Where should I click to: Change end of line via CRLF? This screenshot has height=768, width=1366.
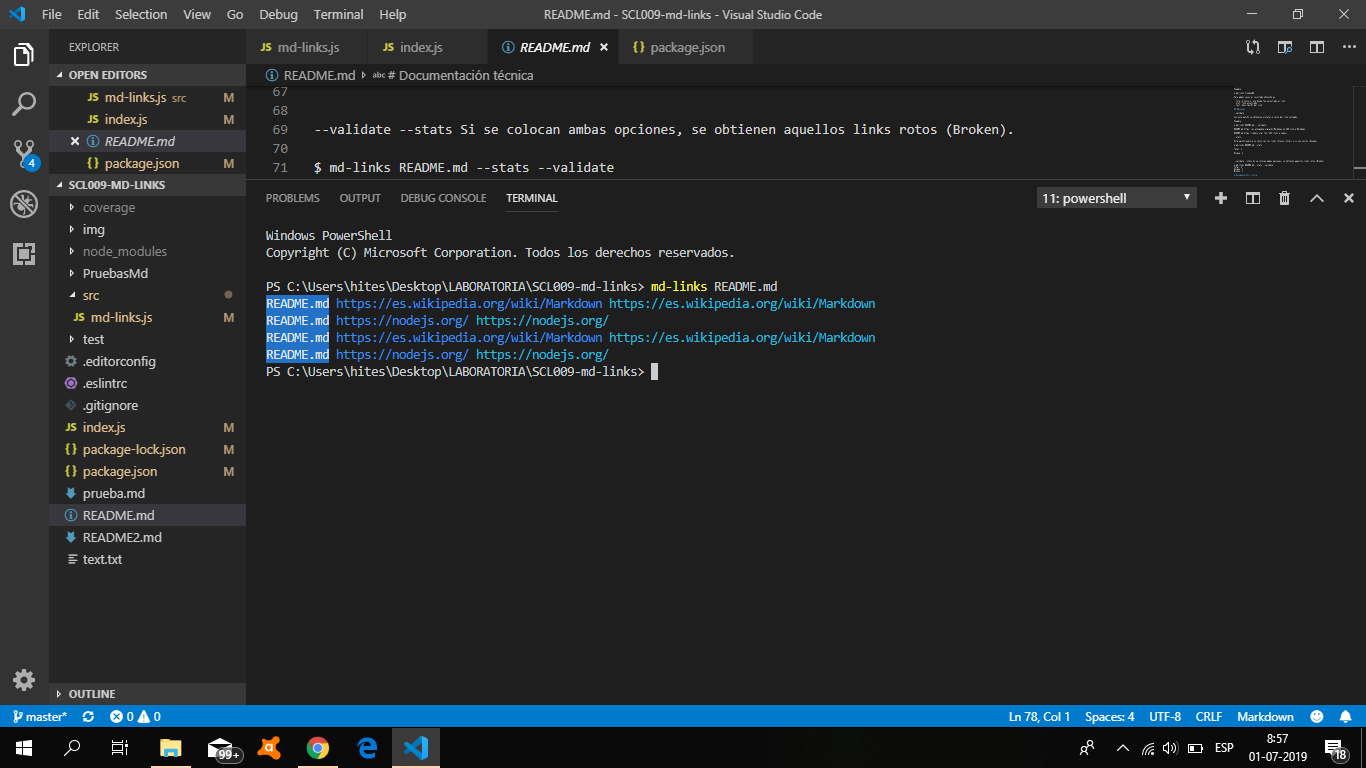coord(1208,717)
